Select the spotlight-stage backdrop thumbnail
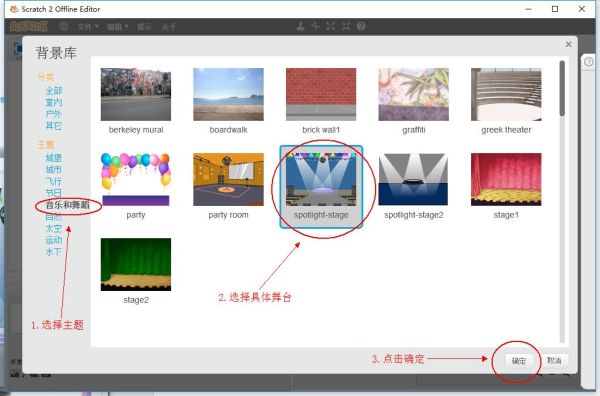The height and width of the screenshot is (396, 600). [x=321, y=179]
